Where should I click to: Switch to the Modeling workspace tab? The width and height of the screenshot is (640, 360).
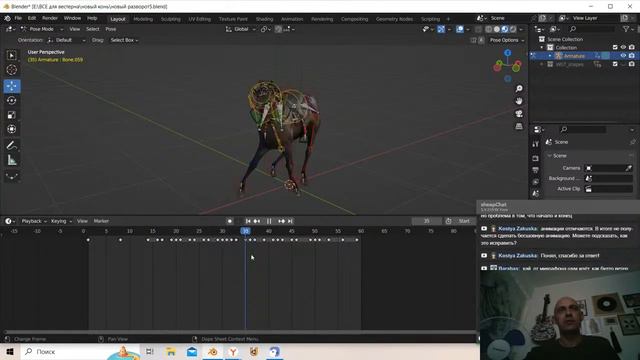143,19
